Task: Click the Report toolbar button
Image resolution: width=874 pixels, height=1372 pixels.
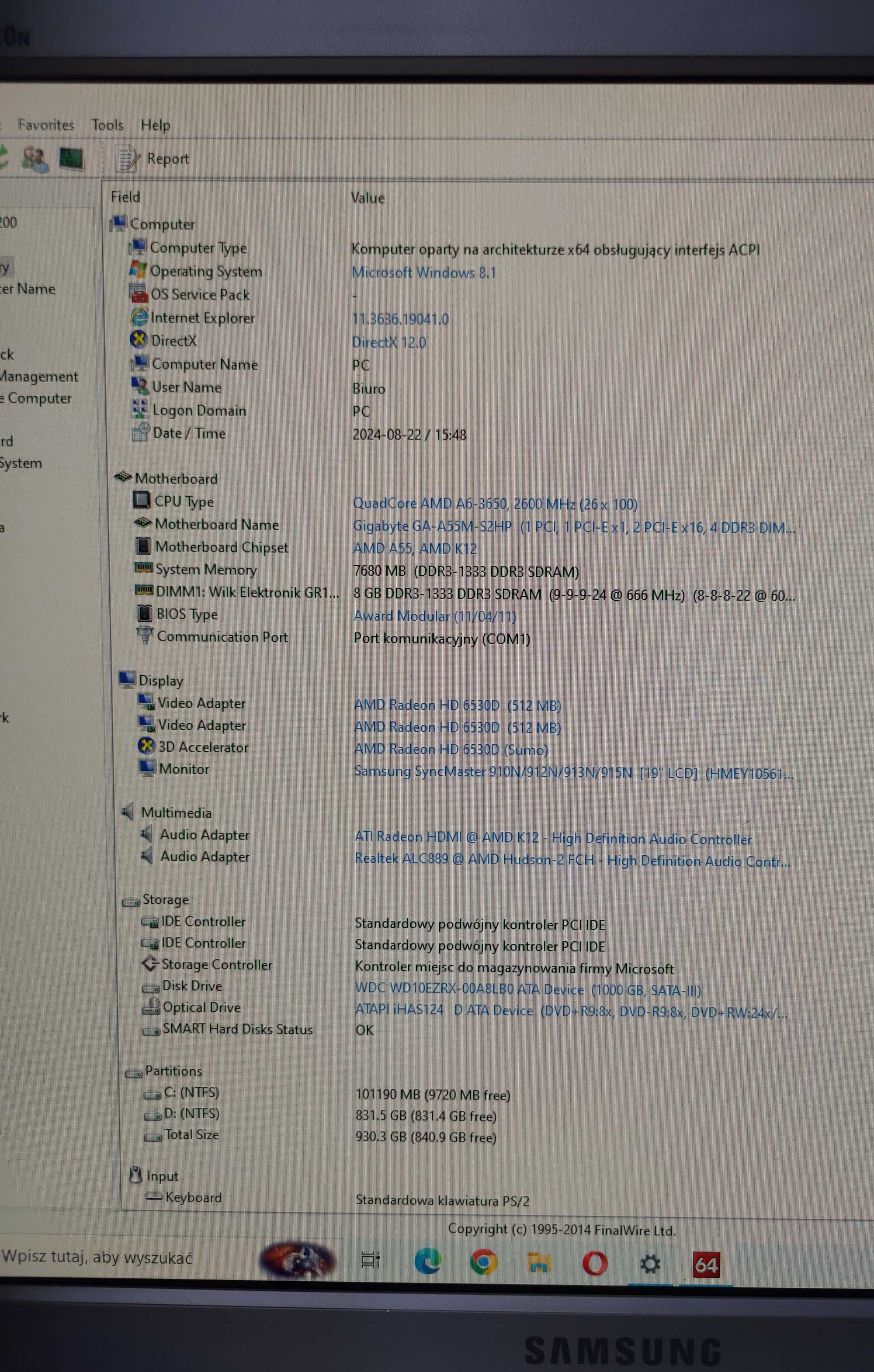Action: (x=152, y=159)
